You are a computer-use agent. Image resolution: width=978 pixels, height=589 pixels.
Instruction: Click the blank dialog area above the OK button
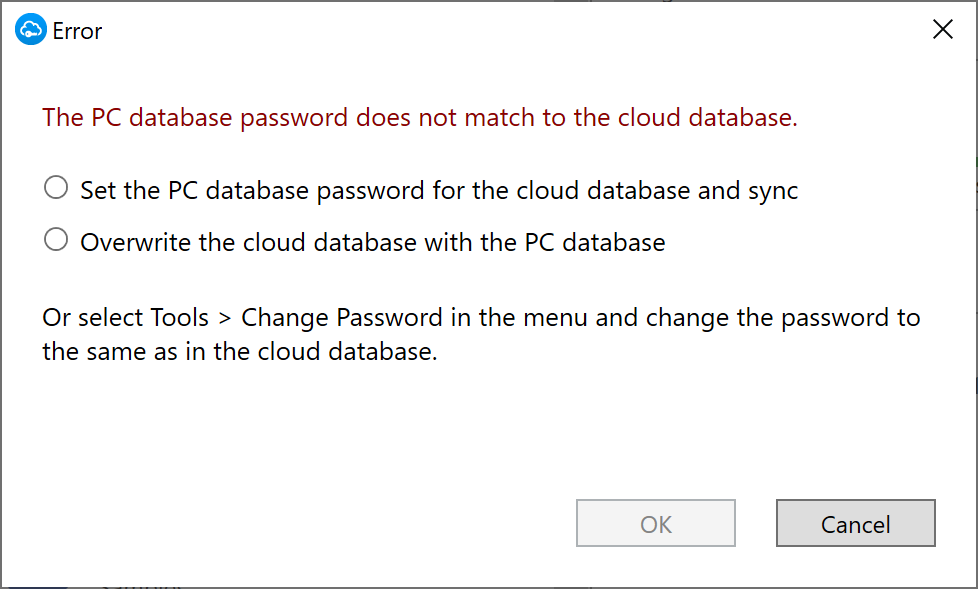click(655, 437)
